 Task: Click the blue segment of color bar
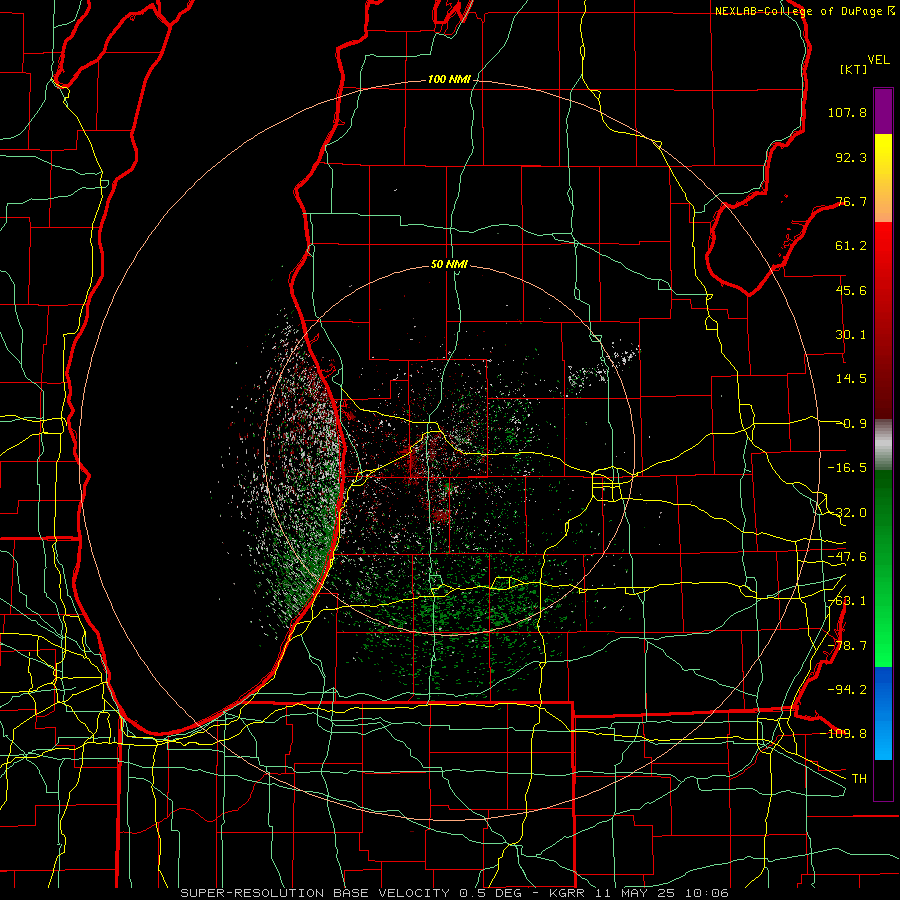point(883,713)
